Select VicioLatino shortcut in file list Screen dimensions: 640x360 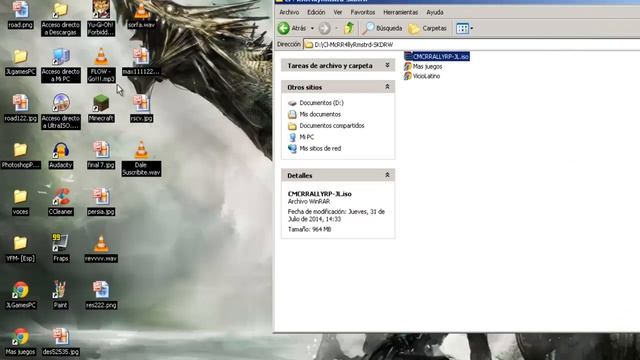tap(422, 76)
